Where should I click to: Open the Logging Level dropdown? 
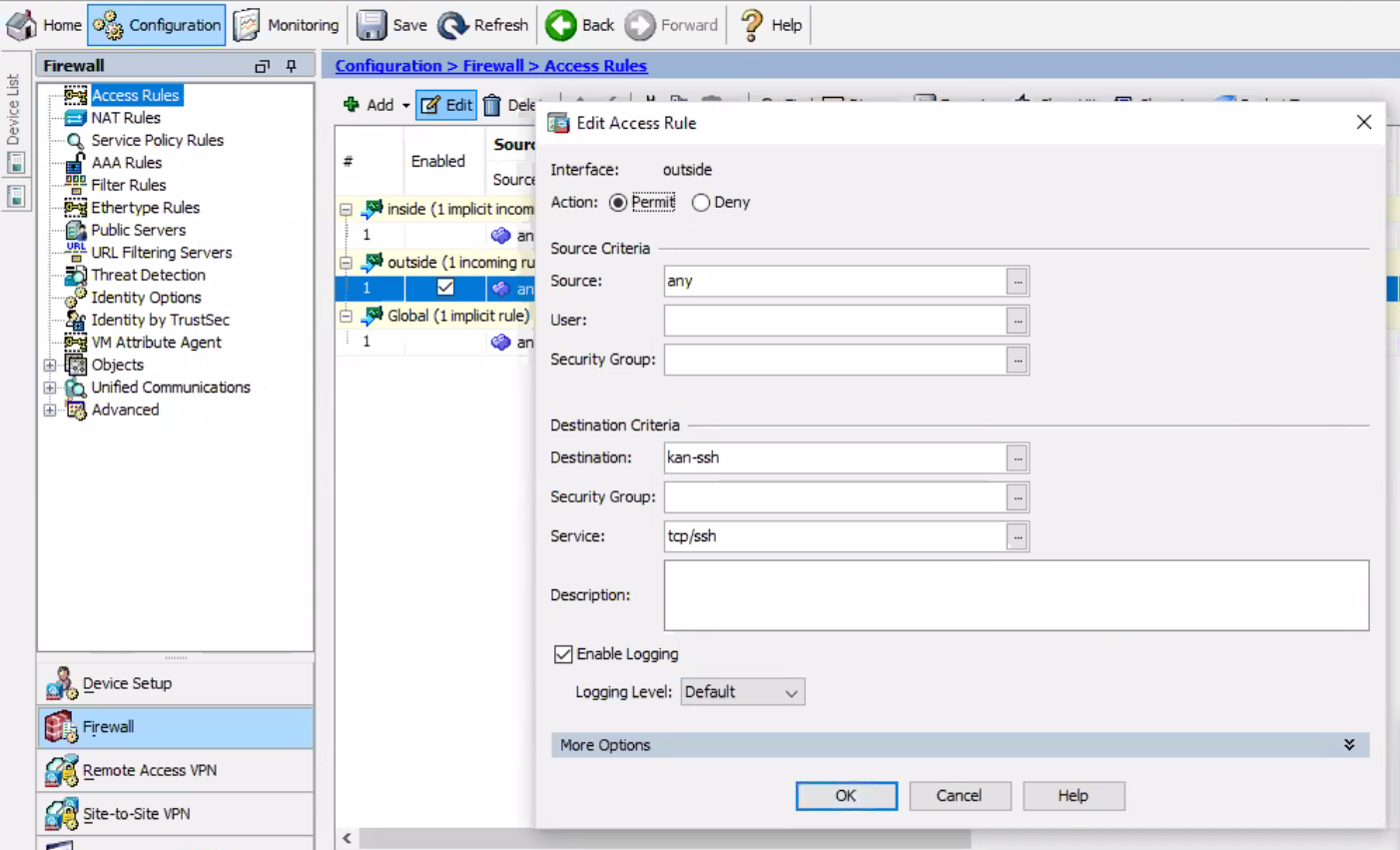(x=742, y=692)
